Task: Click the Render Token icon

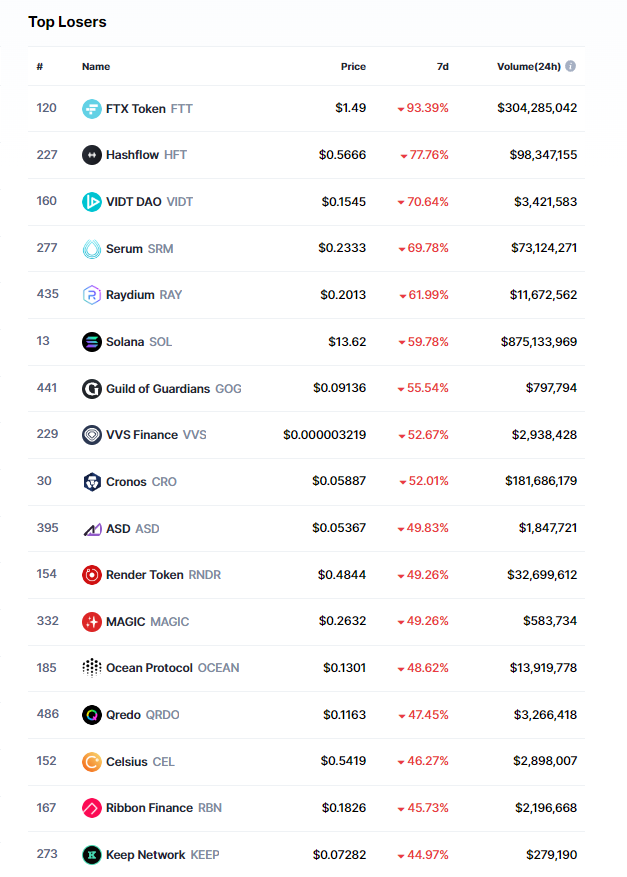Action: [x=91, y=575]
